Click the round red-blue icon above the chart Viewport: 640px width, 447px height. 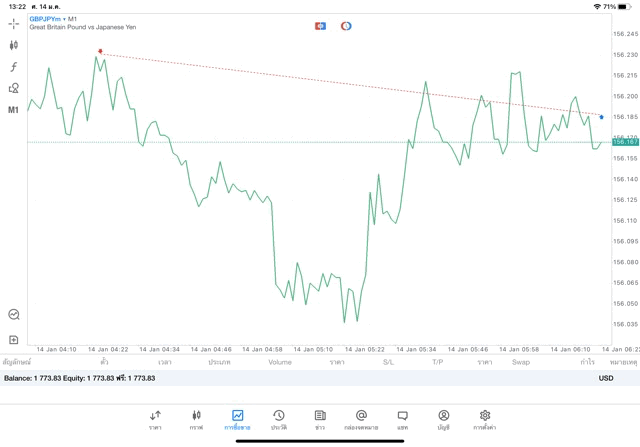tap(346, 26)
